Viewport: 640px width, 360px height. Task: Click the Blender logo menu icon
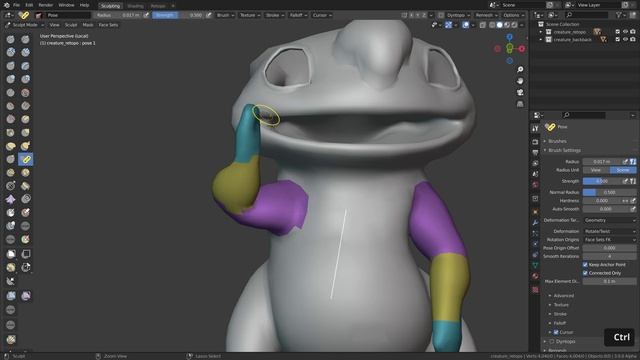point(6,5)
